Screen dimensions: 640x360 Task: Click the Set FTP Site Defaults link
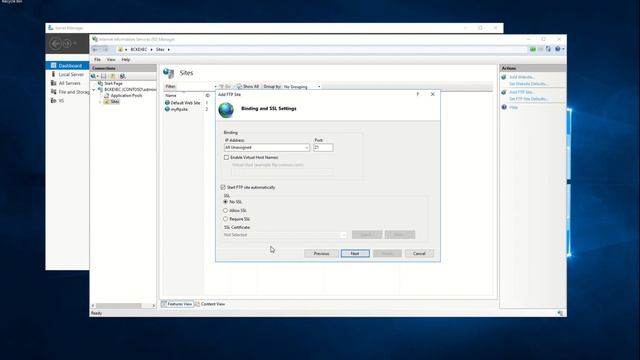pyautogui.click(x=529, y=99)
